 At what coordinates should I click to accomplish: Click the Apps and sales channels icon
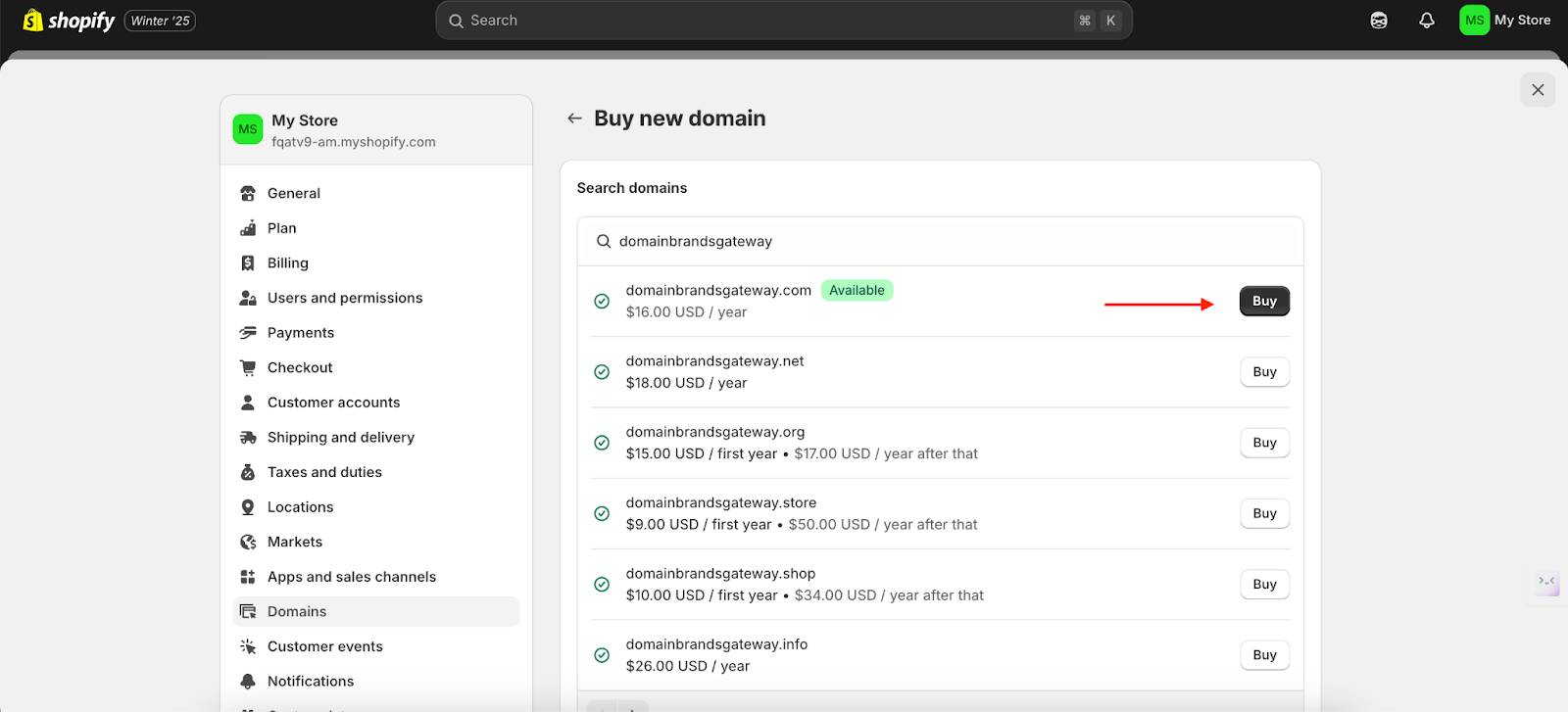248,577
